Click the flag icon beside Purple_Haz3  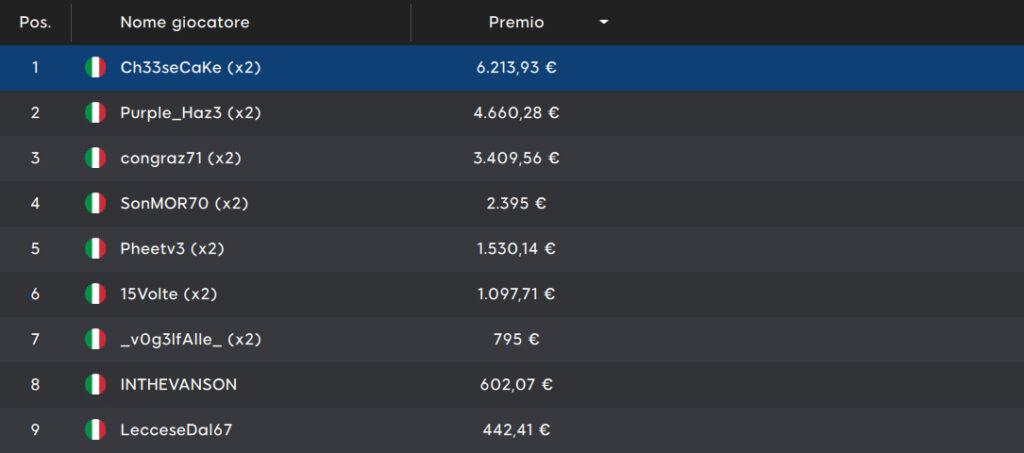coord(95,113)
